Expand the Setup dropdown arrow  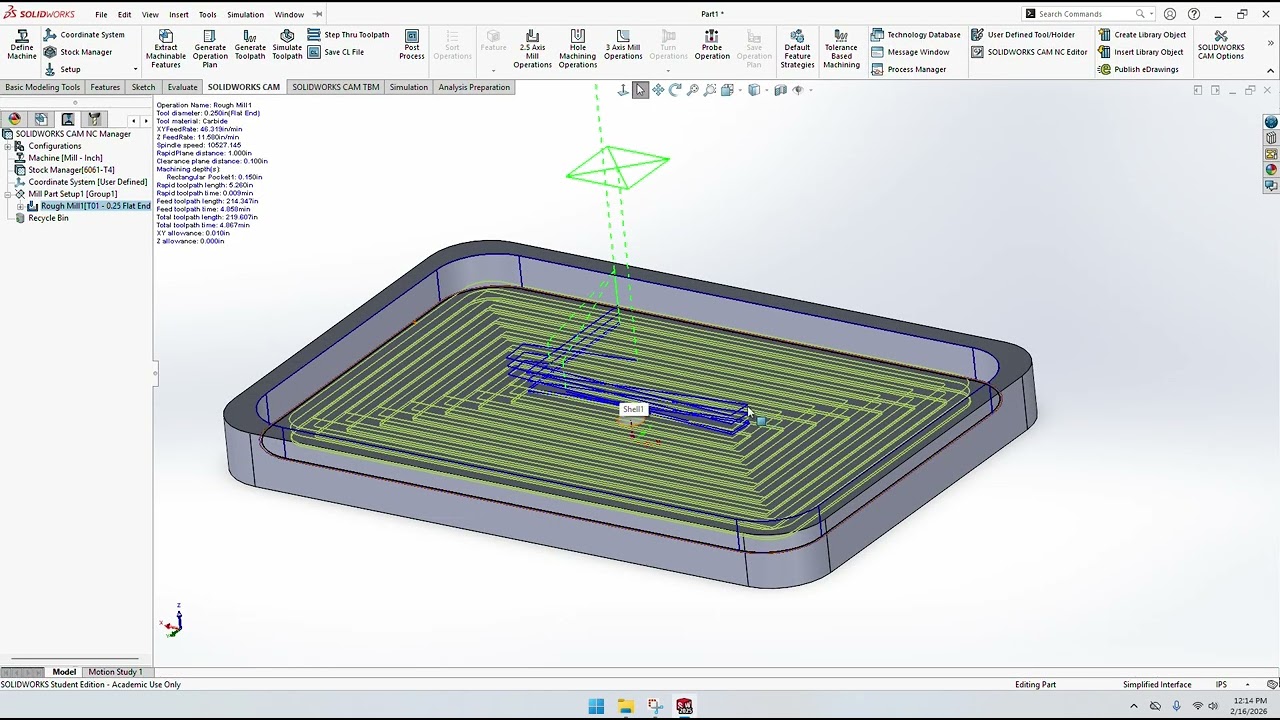click(135, 70)
